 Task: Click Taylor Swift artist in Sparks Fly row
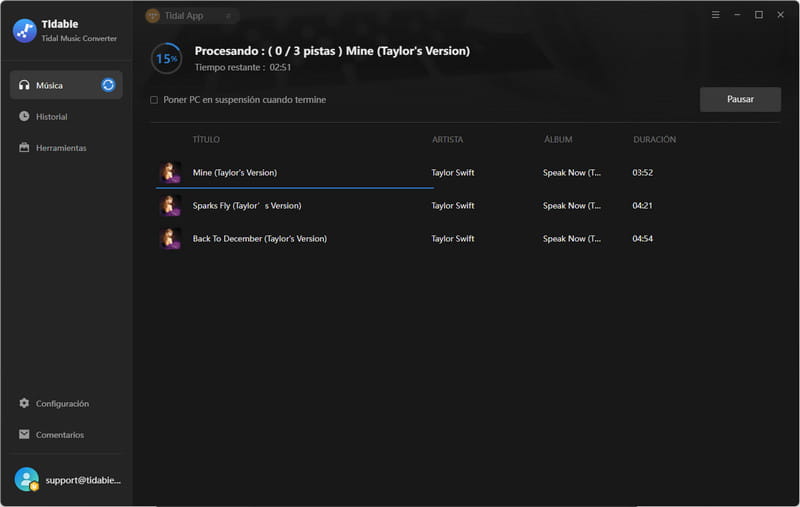(453, 206)
